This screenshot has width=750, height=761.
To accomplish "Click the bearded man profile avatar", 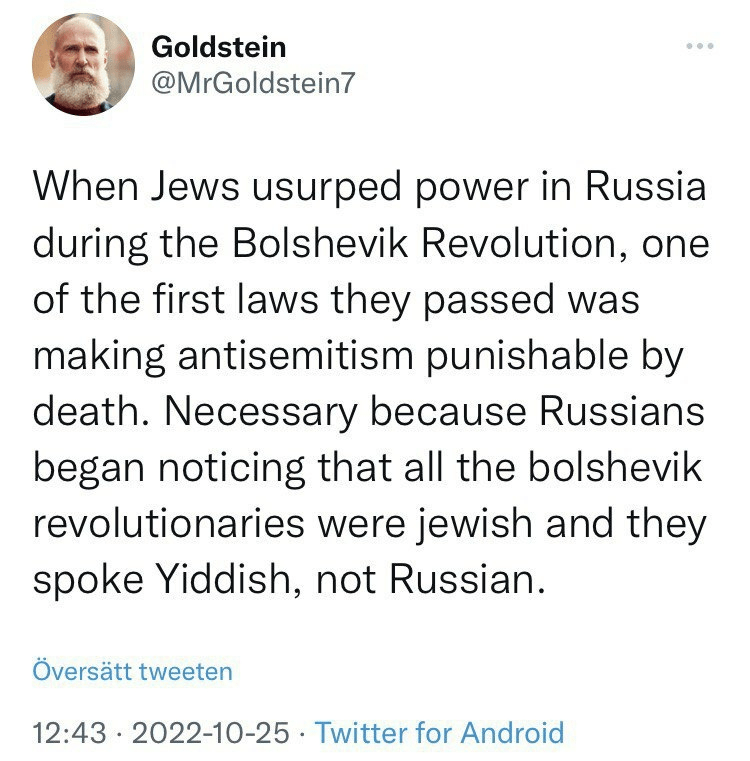I will tap(83, 65).
